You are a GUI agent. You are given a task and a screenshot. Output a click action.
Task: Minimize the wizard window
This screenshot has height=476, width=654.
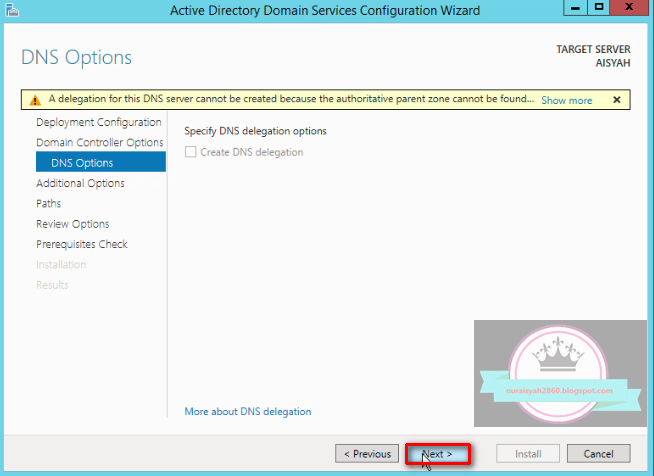(x=576, y=8)
